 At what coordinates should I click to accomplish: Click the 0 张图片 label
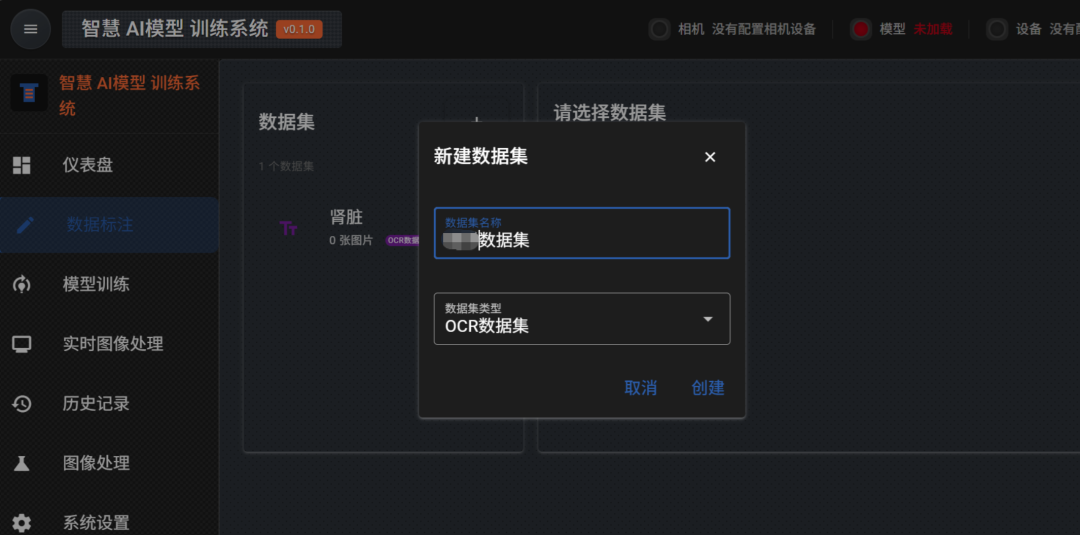coord(351,240)
